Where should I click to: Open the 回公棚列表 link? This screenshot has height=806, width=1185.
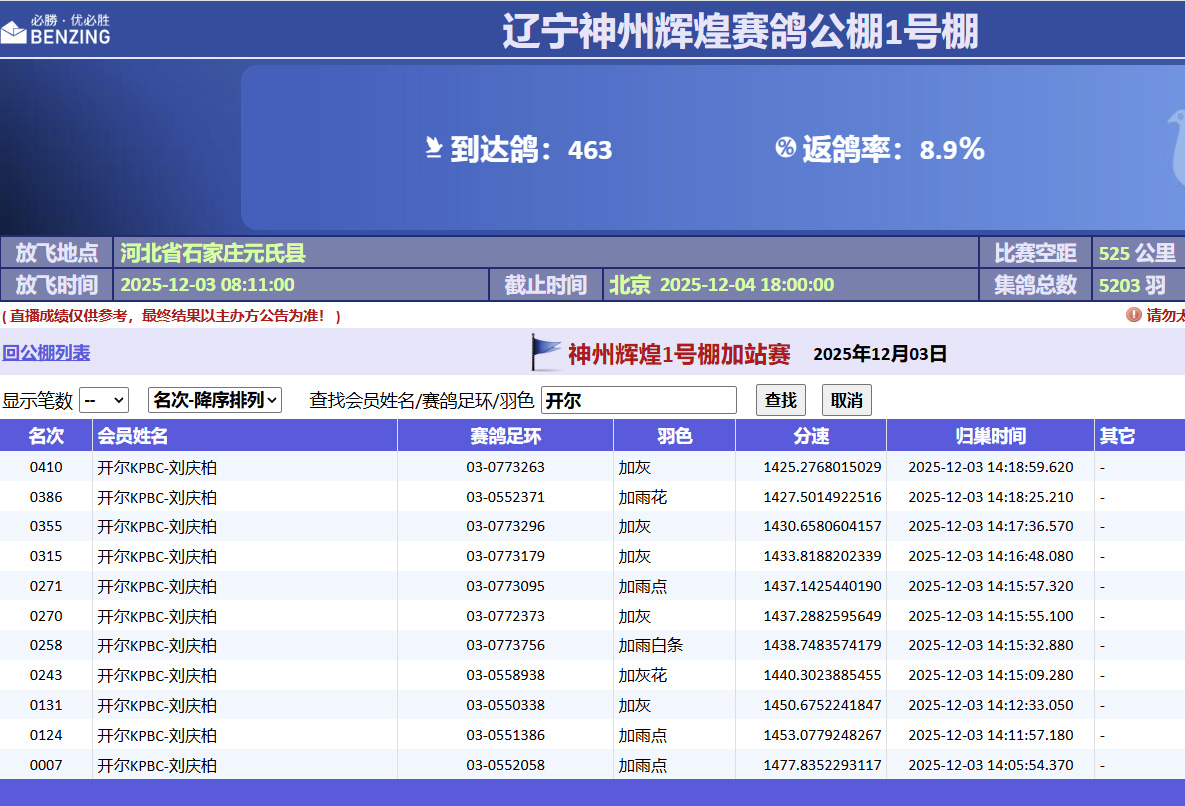coord(46,353)
